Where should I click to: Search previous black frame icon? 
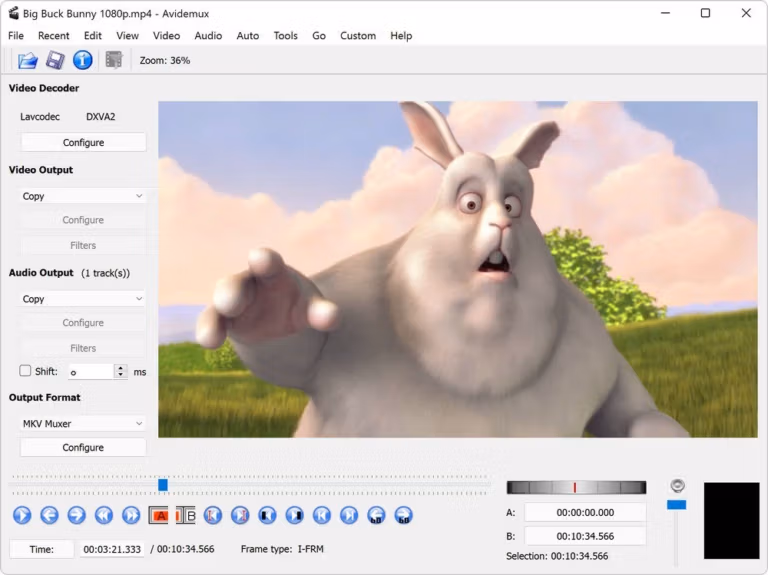point(267,515)
